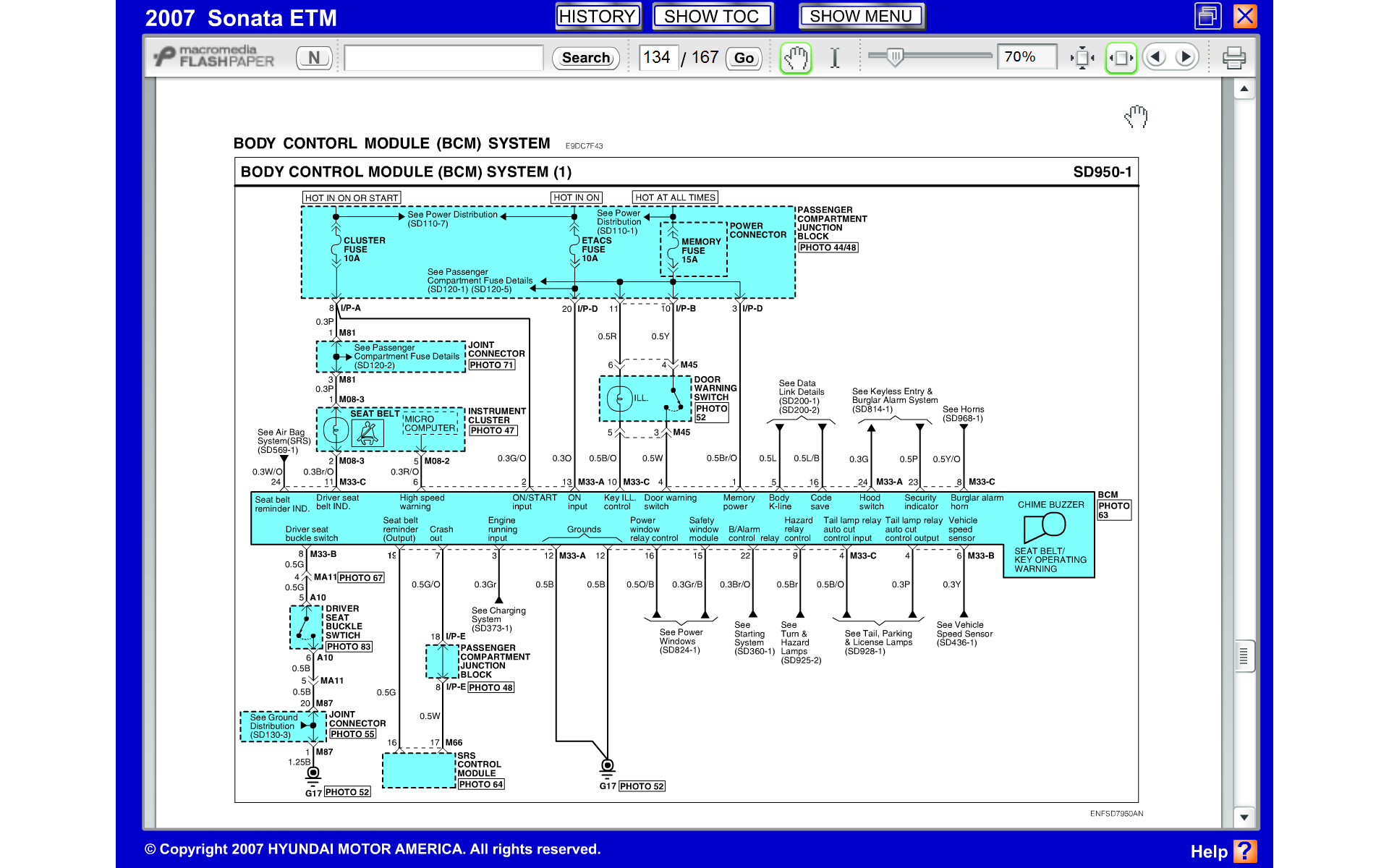Click the HOT AT ALL TIMES label

(x=676, y=197)
